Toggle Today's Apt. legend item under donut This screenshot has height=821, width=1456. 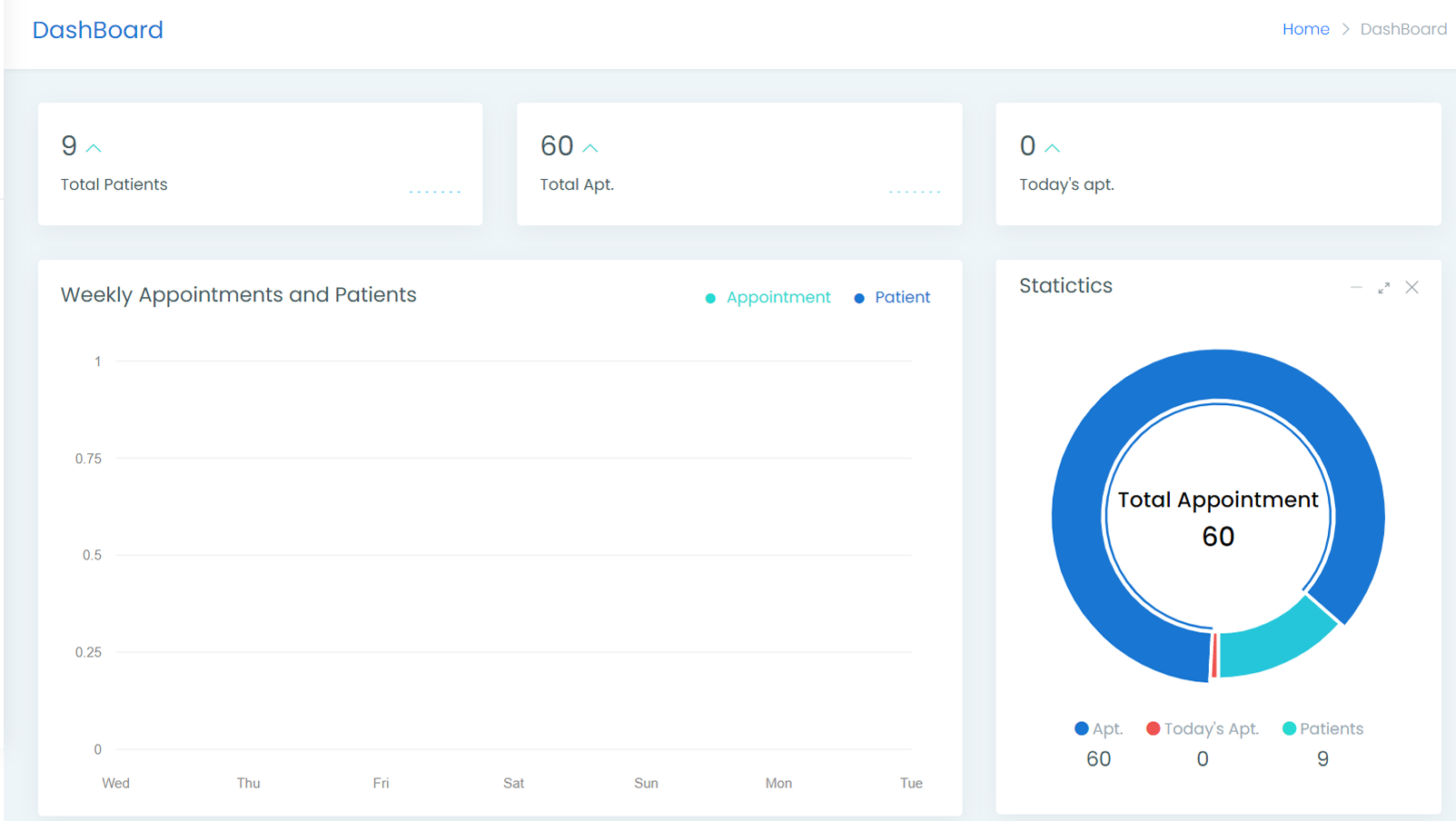pyautogui.click(x=1203, y=728)
